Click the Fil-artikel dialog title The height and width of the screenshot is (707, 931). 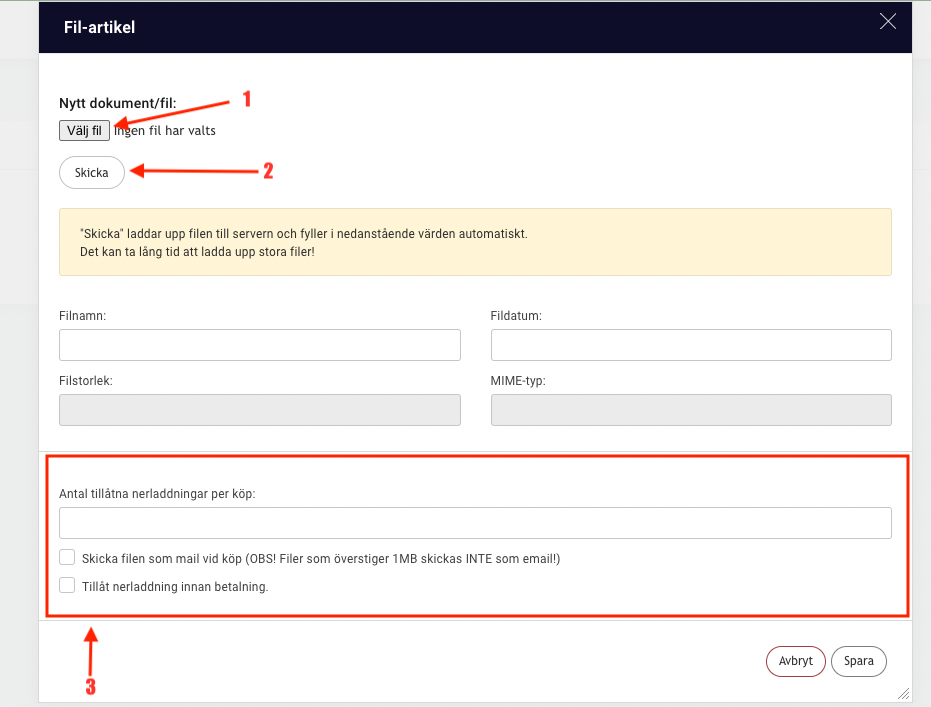pyautogui.click(x=100, y=27)
